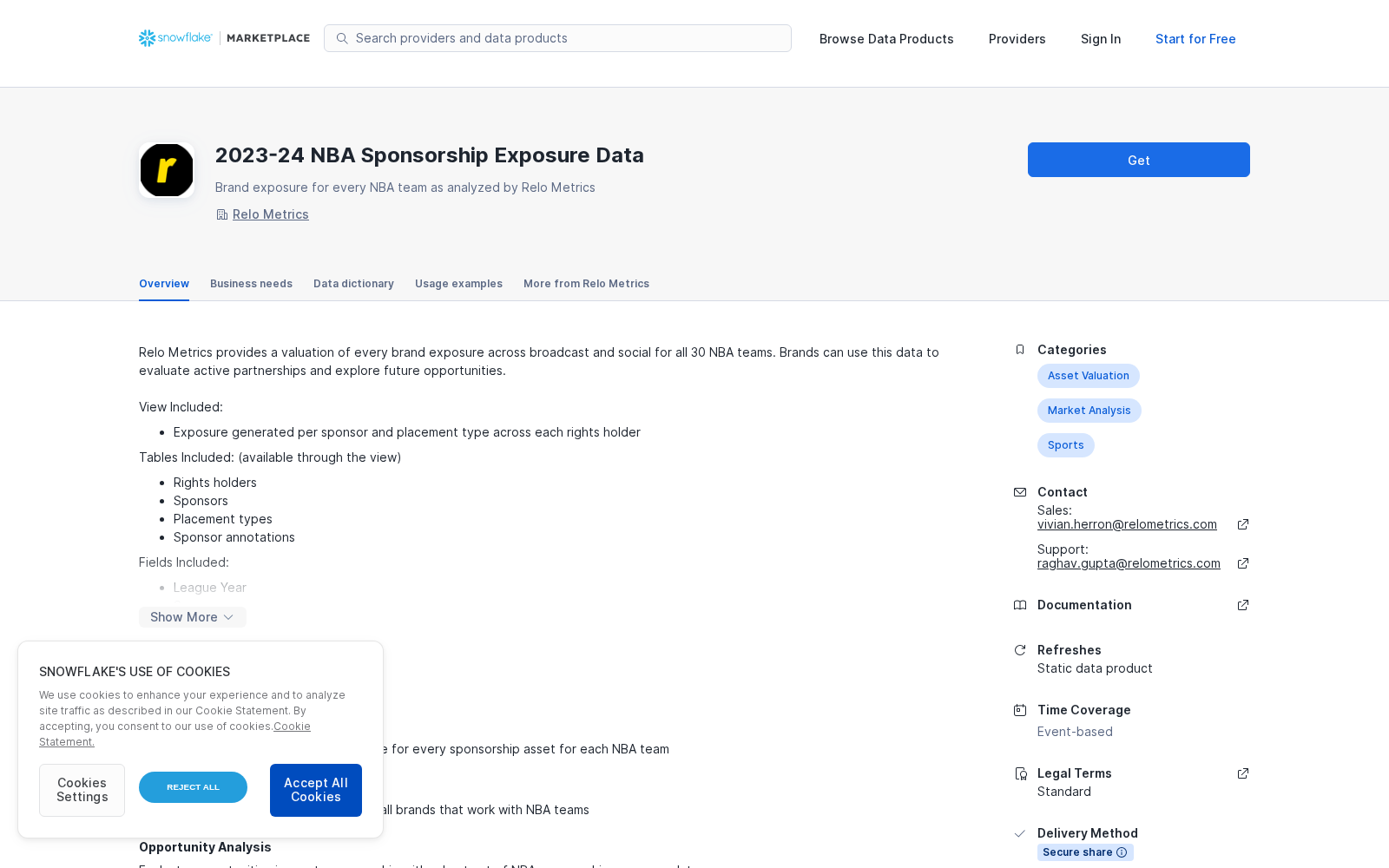Select the Sports category tag
The image size is (1389, 868).
1066,445
